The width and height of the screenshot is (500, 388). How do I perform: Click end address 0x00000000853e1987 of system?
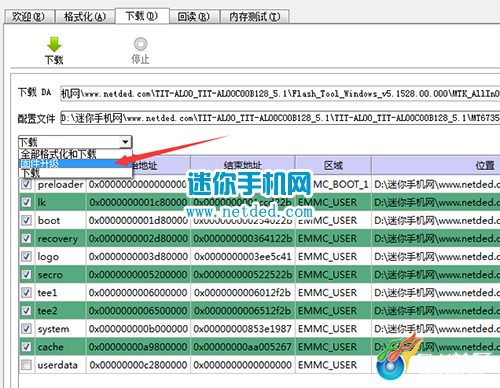coord(243,329)
